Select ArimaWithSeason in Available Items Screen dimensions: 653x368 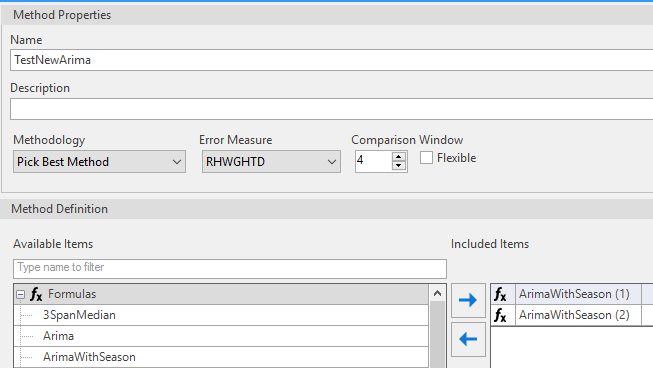coord(89,357)
